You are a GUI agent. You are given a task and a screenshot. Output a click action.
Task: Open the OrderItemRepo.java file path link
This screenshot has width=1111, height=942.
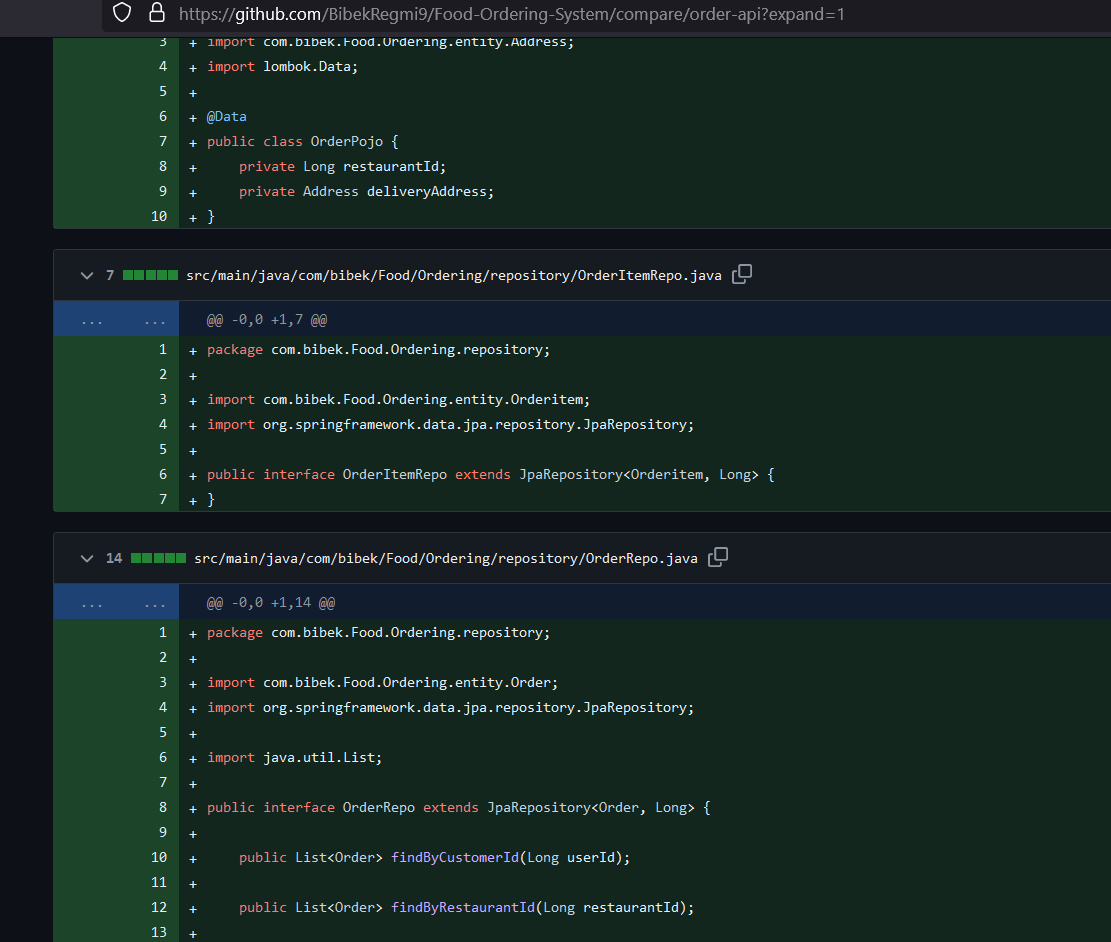453,275
